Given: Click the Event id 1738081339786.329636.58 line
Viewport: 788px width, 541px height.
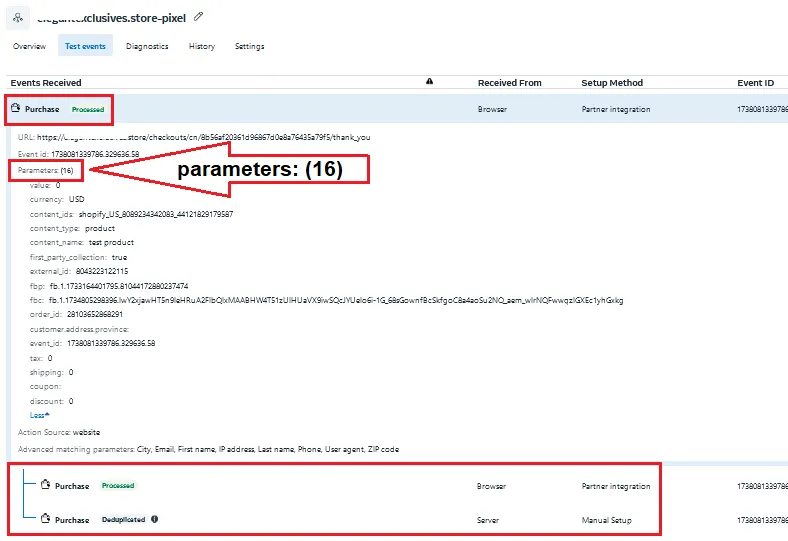Looking at the screenshot, I should 78,154.
